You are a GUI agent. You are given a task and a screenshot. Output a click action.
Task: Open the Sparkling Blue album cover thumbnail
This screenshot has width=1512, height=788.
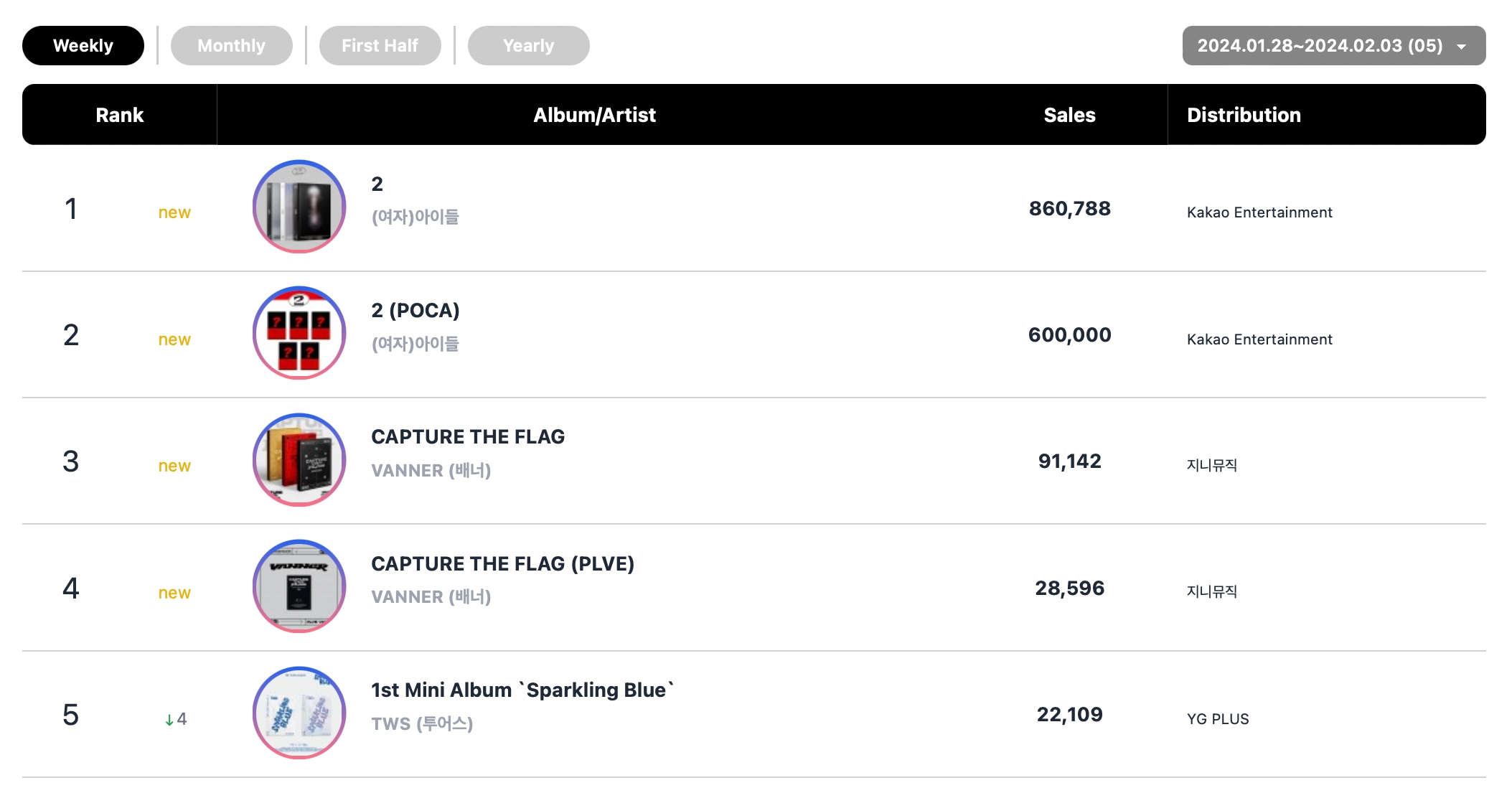[x=299, y=713]
